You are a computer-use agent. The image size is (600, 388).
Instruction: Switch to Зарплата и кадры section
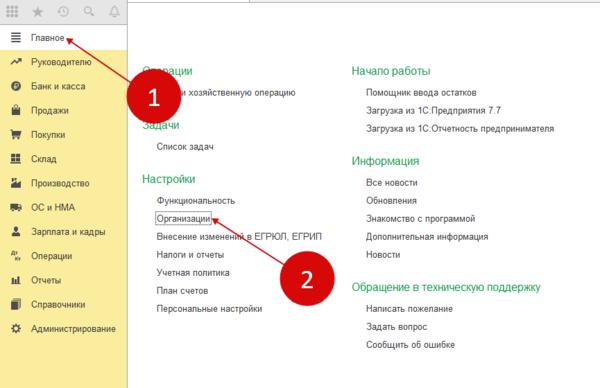(68, 231)
